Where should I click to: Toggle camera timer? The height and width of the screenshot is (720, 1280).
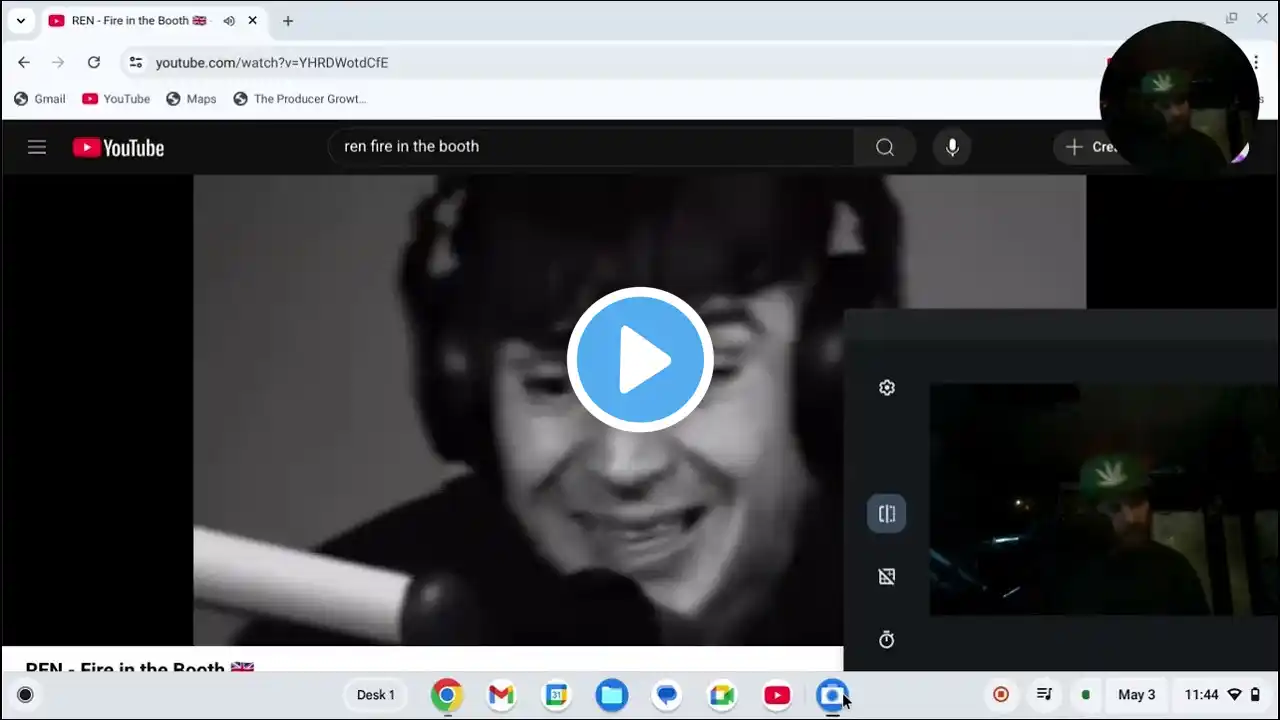tap(887, 640)
